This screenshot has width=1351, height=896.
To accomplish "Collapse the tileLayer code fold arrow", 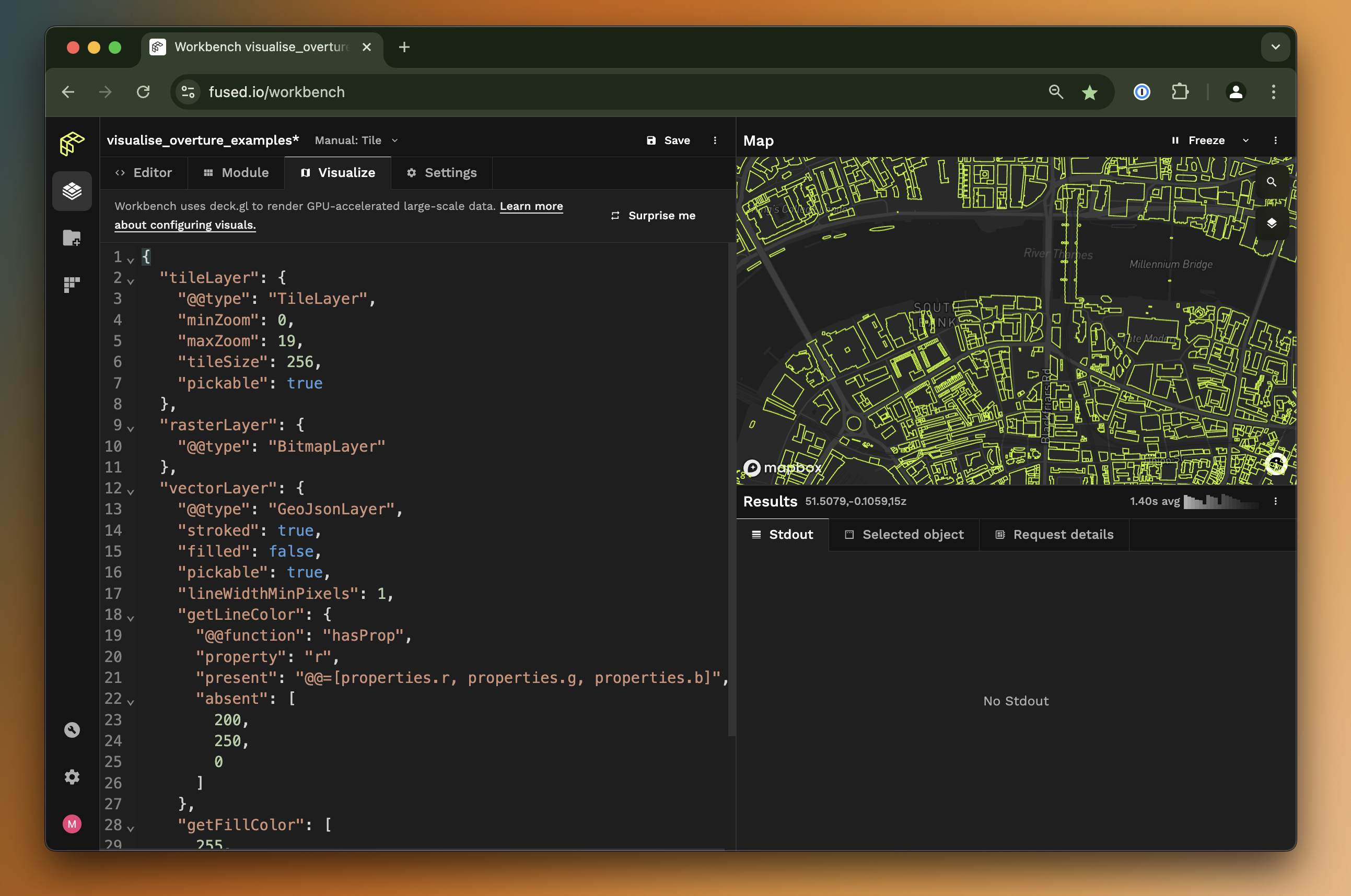I will 131,281.
